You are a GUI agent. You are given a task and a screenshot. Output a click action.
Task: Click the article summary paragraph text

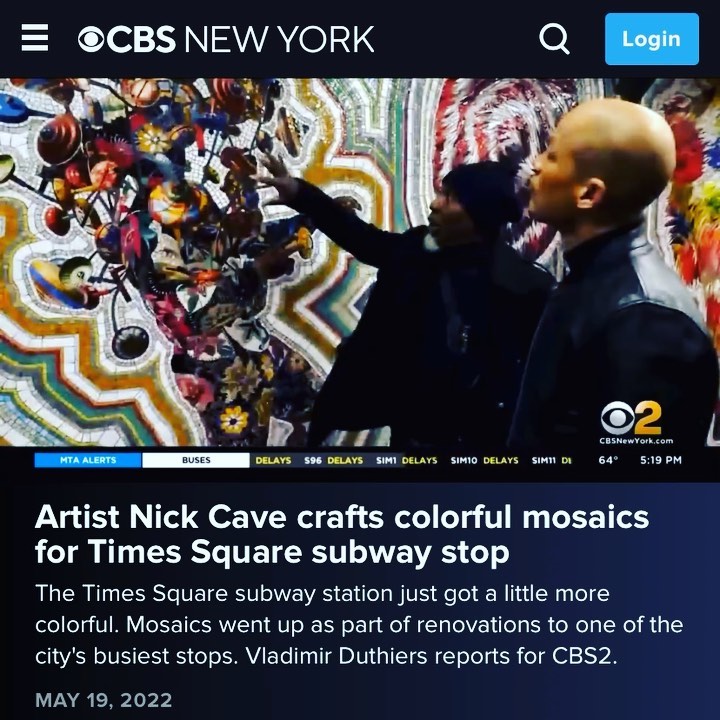359,624
